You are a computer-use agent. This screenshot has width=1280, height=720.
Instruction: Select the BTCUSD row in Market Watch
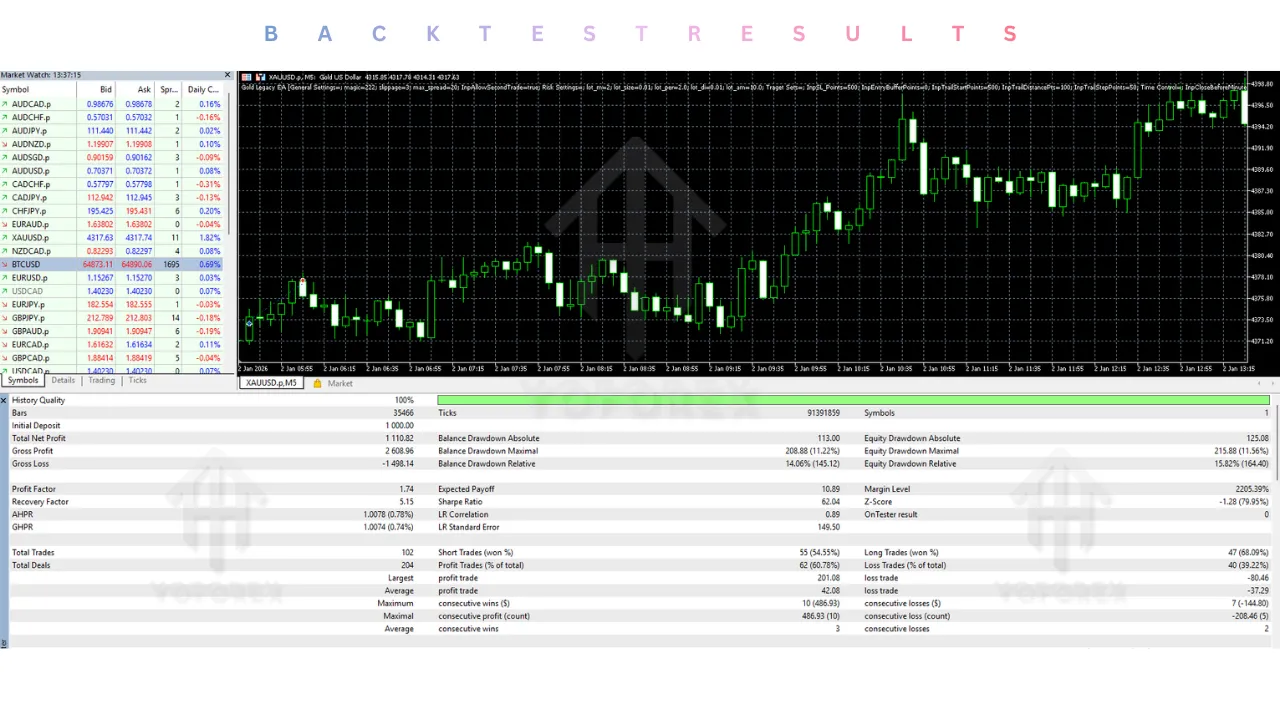(112, 264)
